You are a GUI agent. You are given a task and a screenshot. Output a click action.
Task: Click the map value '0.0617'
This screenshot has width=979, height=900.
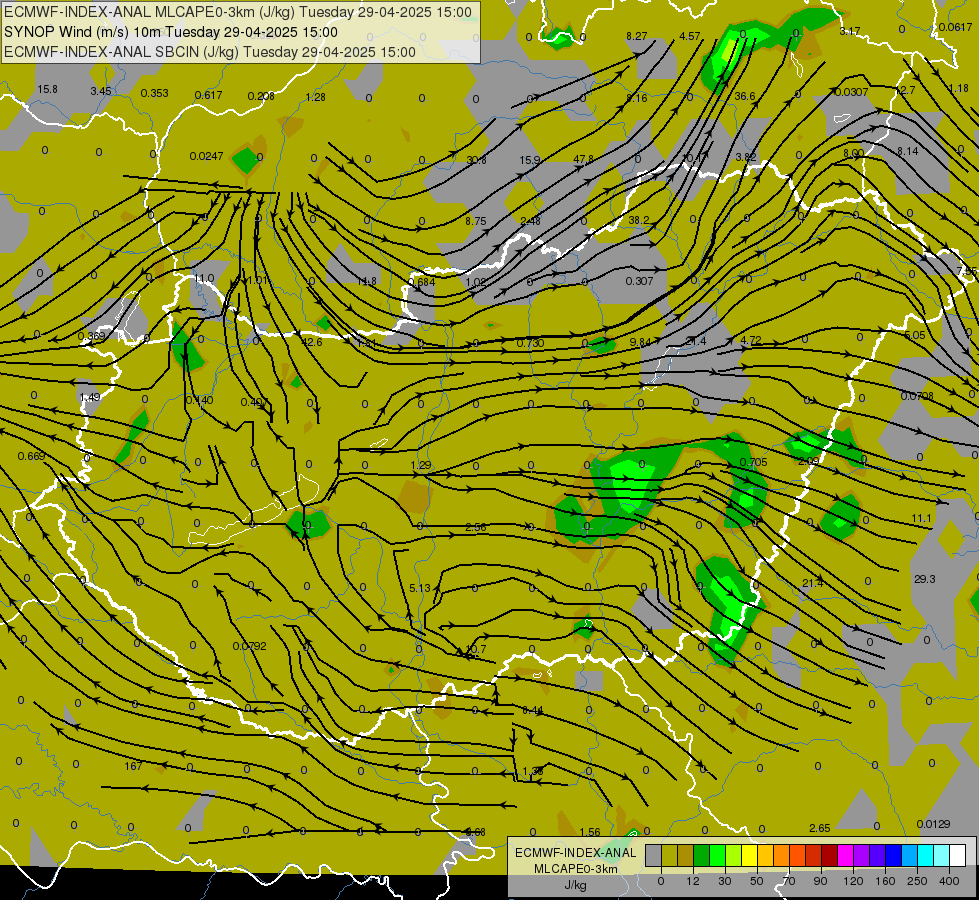tap(956, 27)
